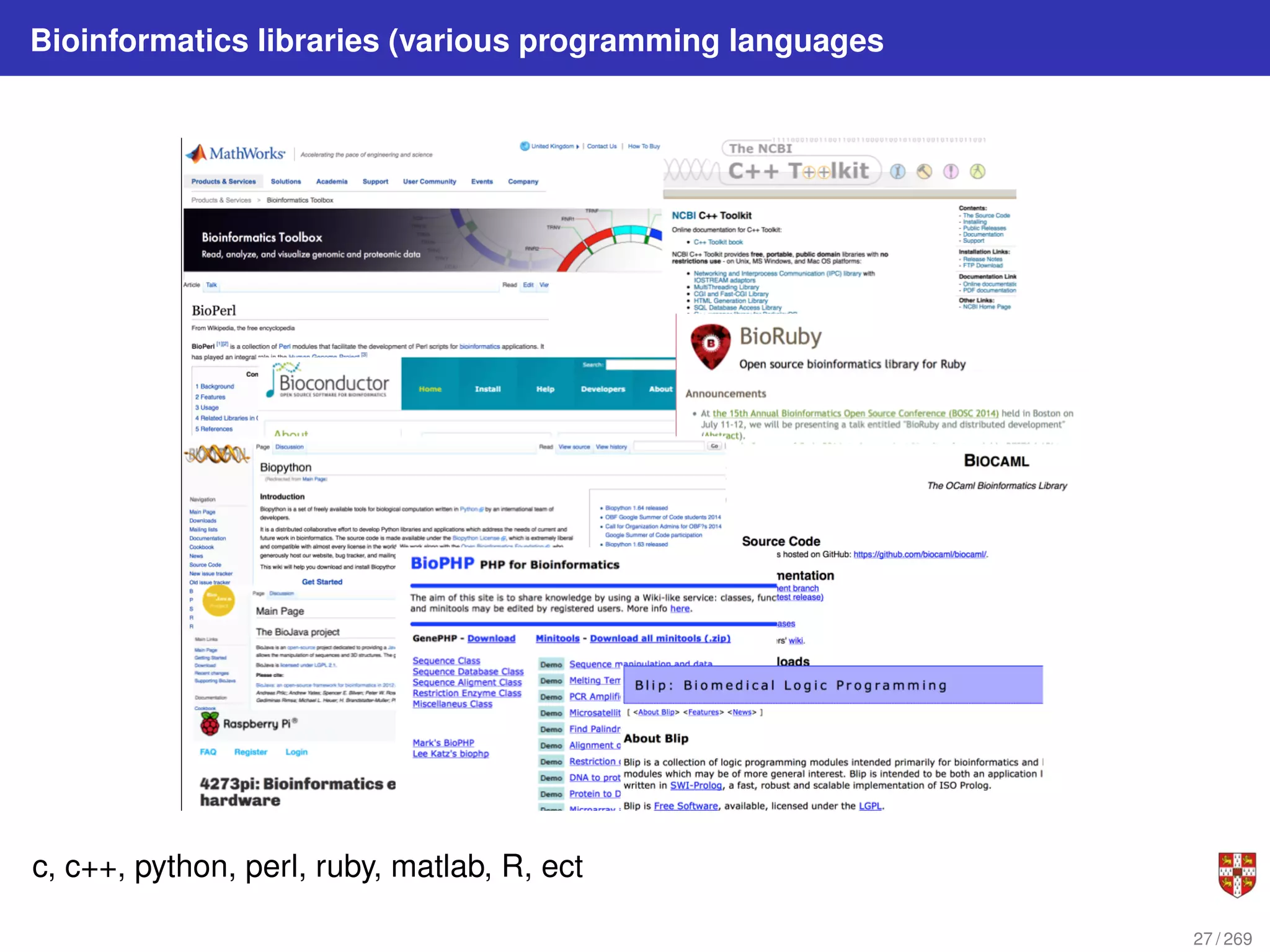Open the Academia menu on MathWorks

click(332, 182)
